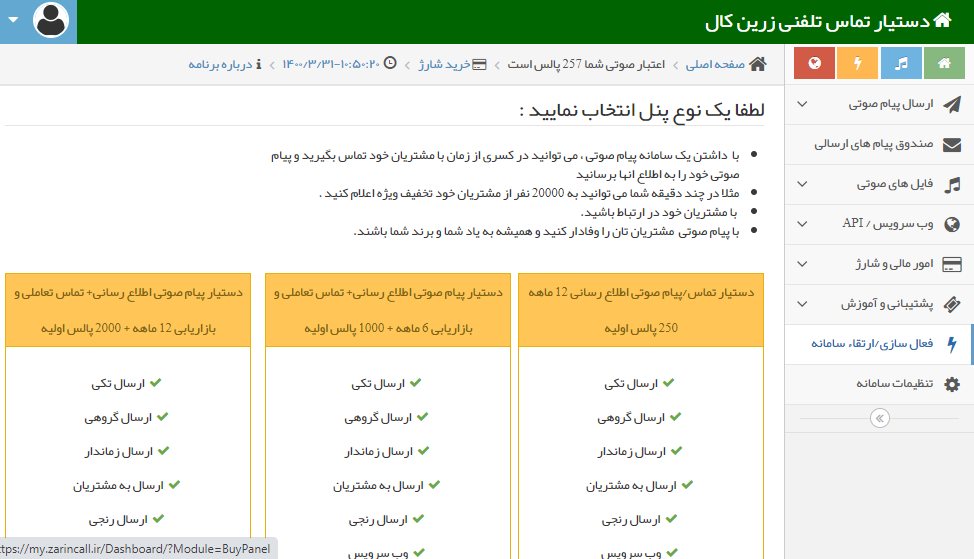
Task: Click the دستیار تماس تلفنی زرین کال title
Action: click(x=817, y=22)
